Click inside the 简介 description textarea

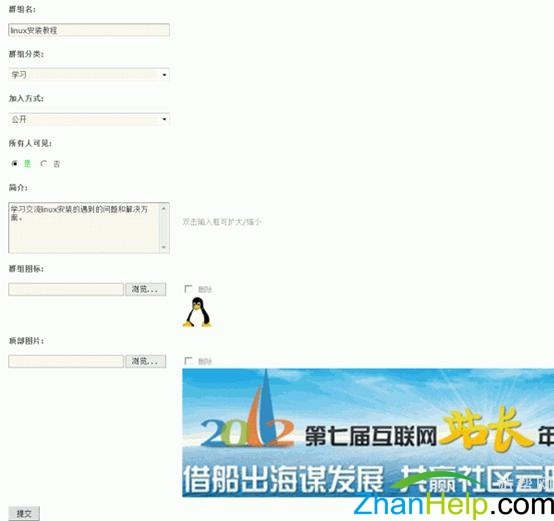click(84, 228)
